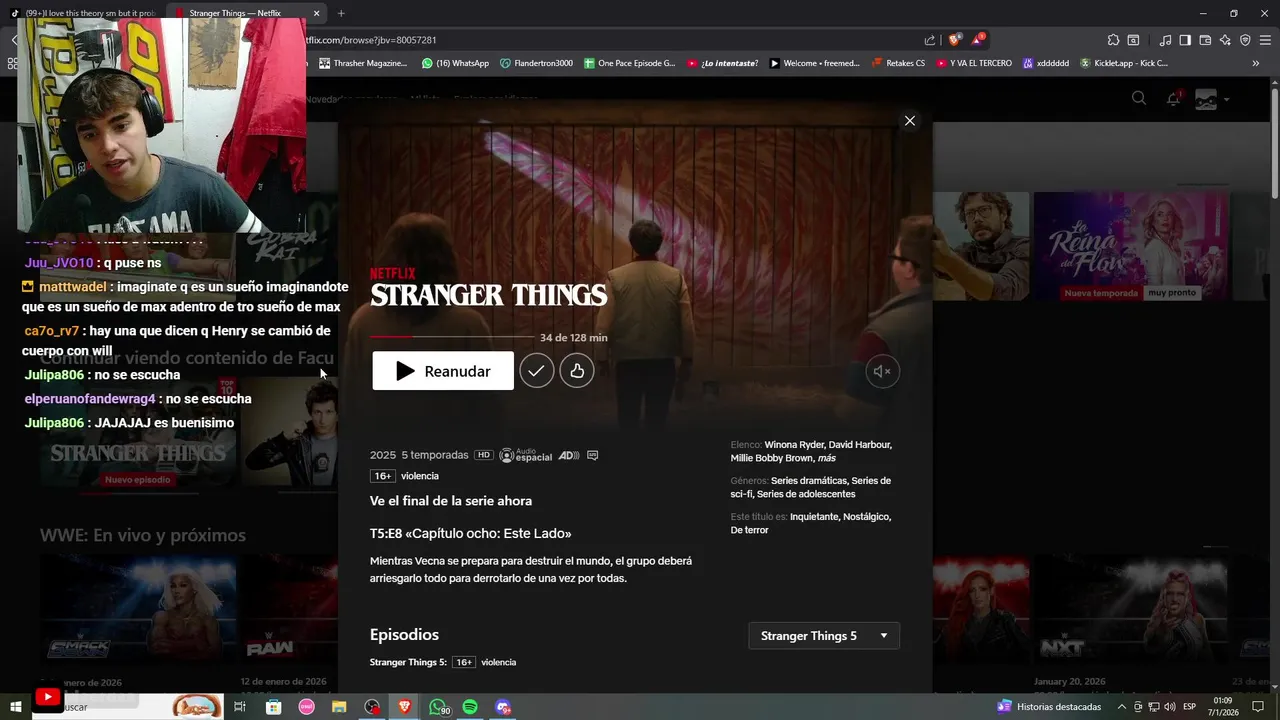Click the HD badge
Screen dimensions: 1280x720
(483, 455)
